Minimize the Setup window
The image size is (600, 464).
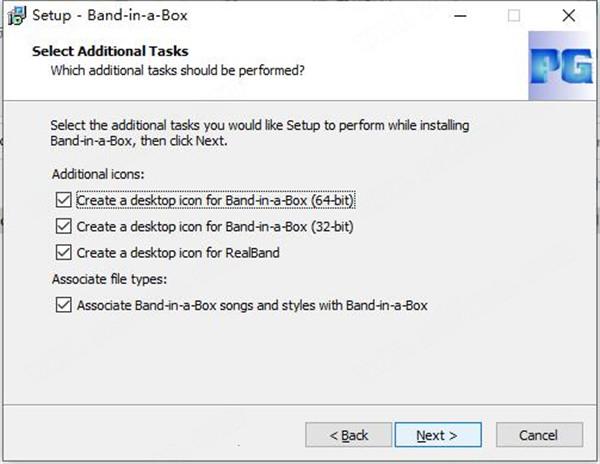(460, 16)
